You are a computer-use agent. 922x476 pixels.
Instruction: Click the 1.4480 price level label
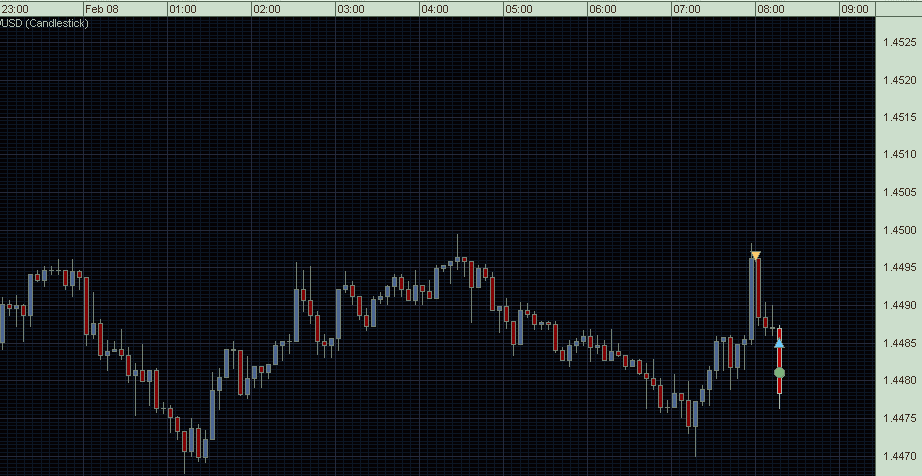point(900,380)
